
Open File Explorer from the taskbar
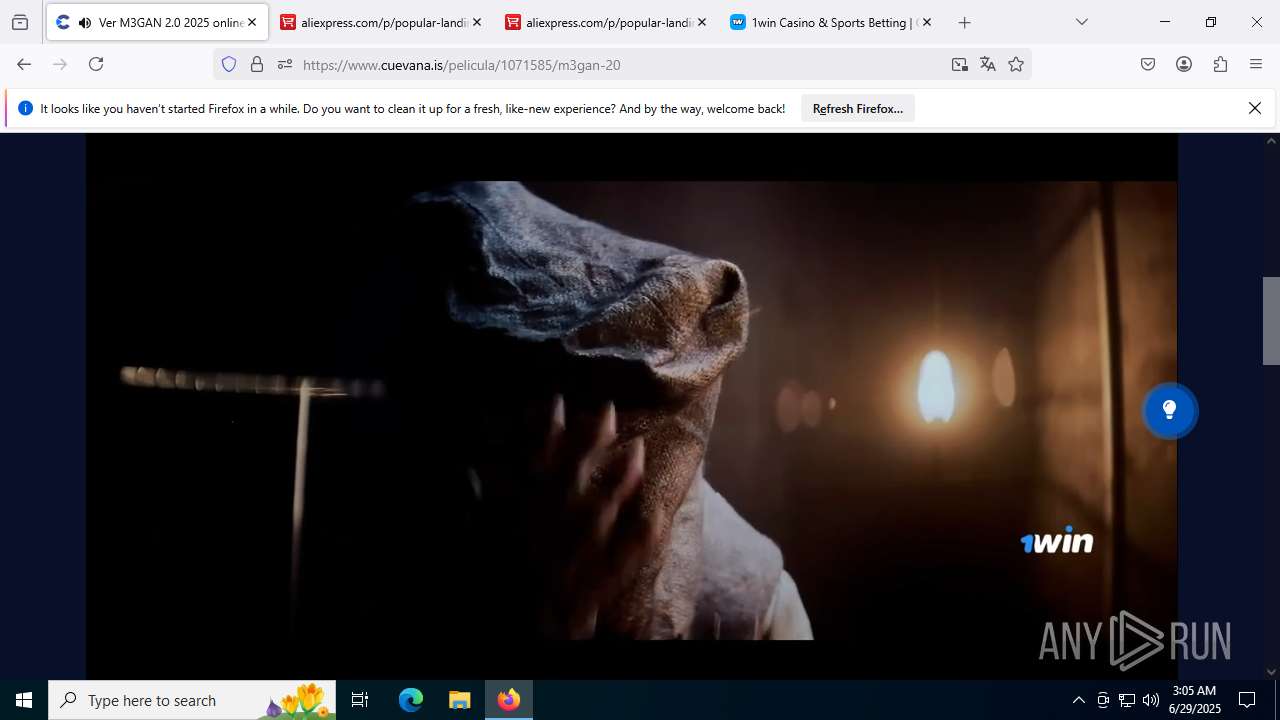point(459,700)
